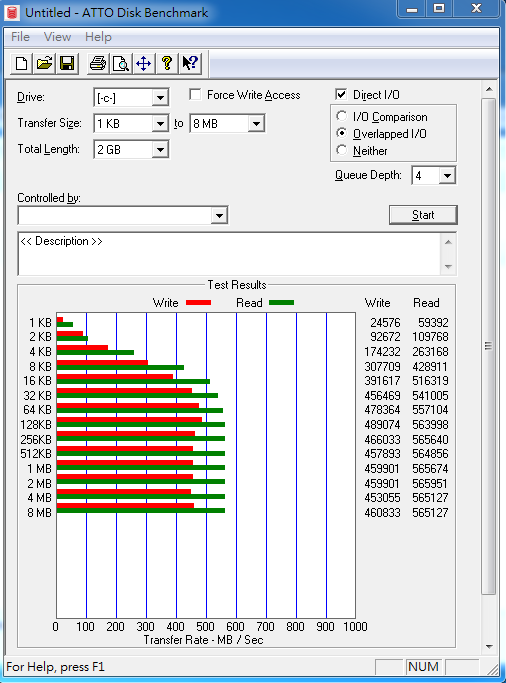Click main window scrollbar up arrow
This screenshot has width=506, height=683.
[489, 89]
